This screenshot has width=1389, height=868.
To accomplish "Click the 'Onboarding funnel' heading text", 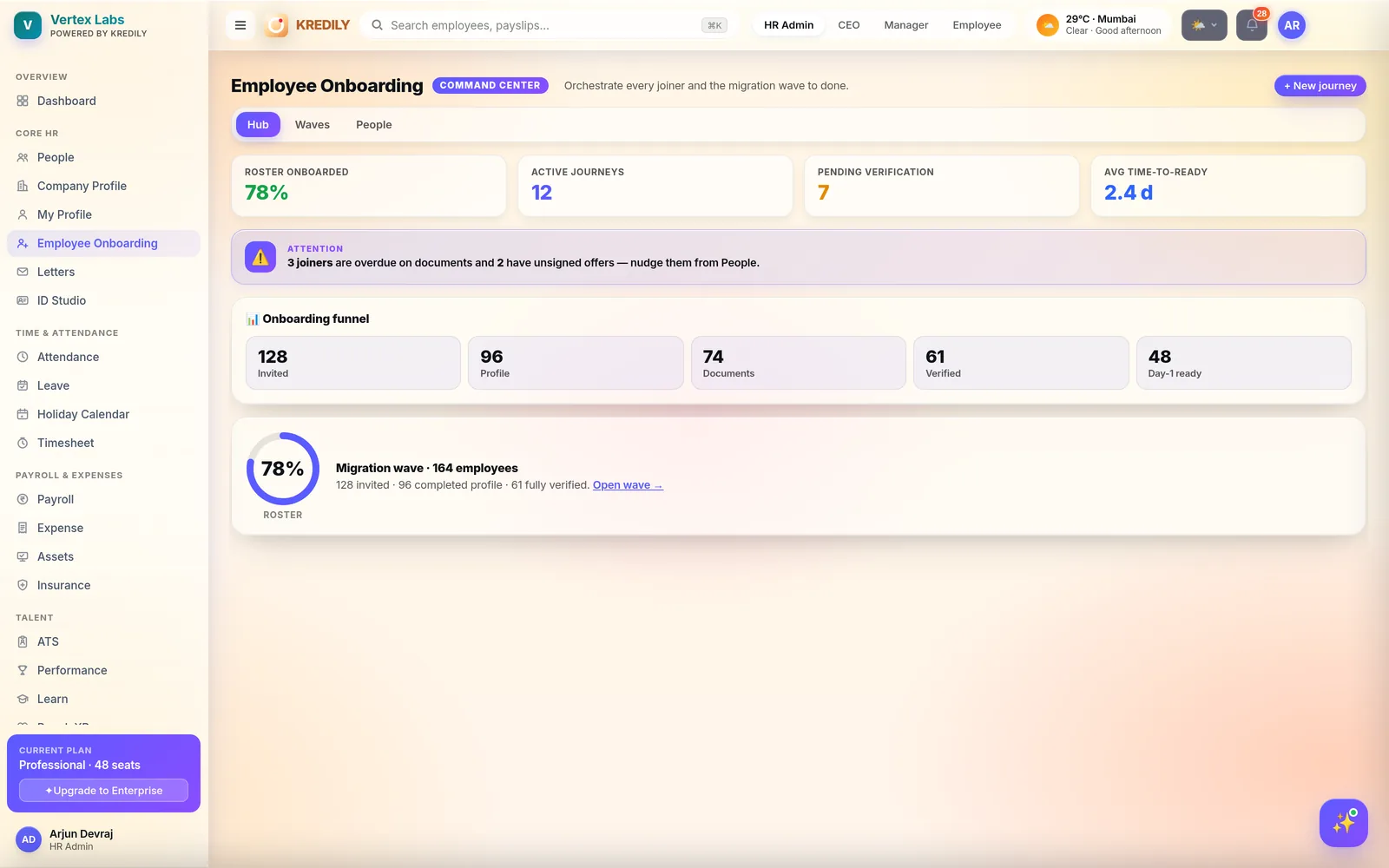I will tap(316, 319).
